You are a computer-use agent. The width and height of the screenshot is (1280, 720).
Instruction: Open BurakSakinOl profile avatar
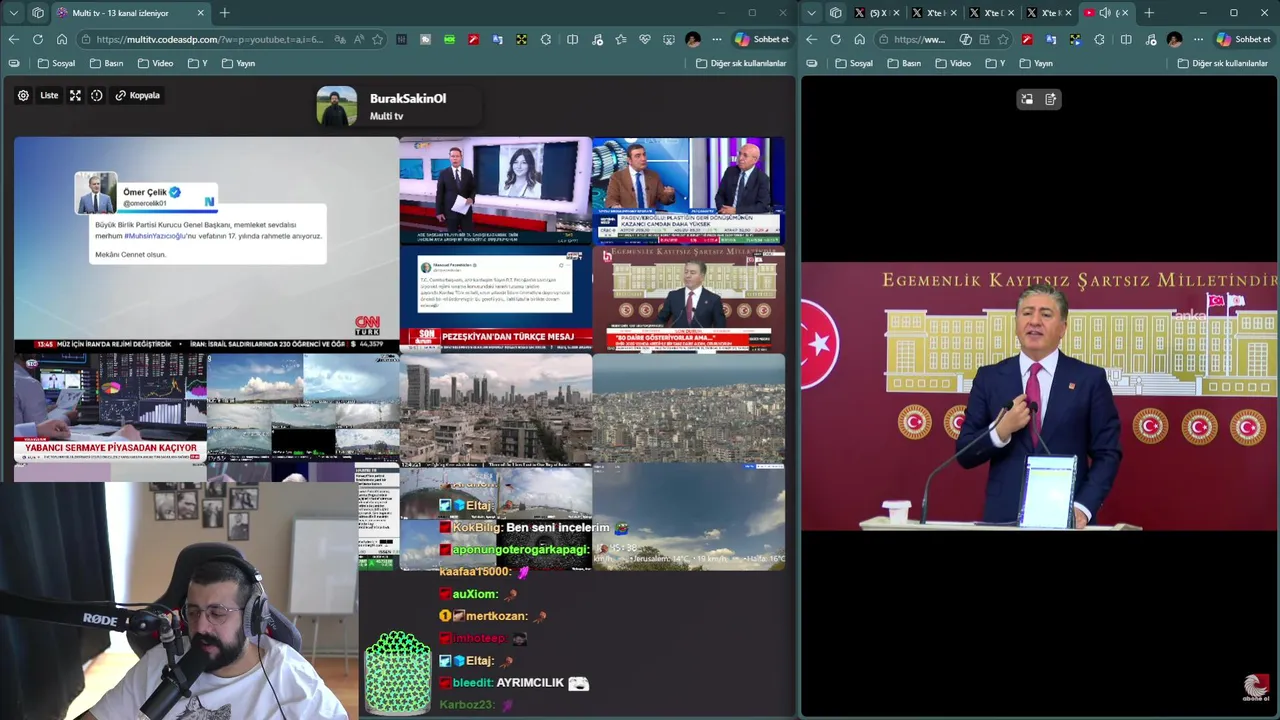coord(337,106)
